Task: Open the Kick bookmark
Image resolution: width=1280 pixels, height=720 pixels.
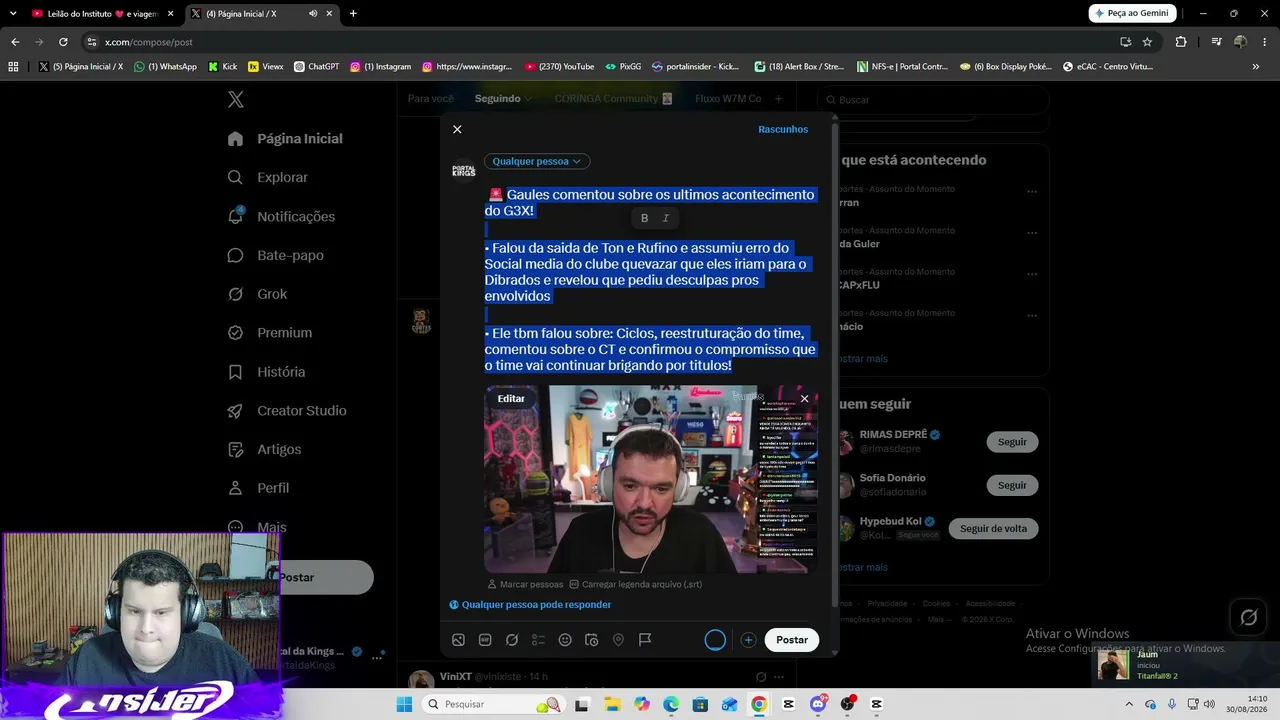Action: [223, 67]
